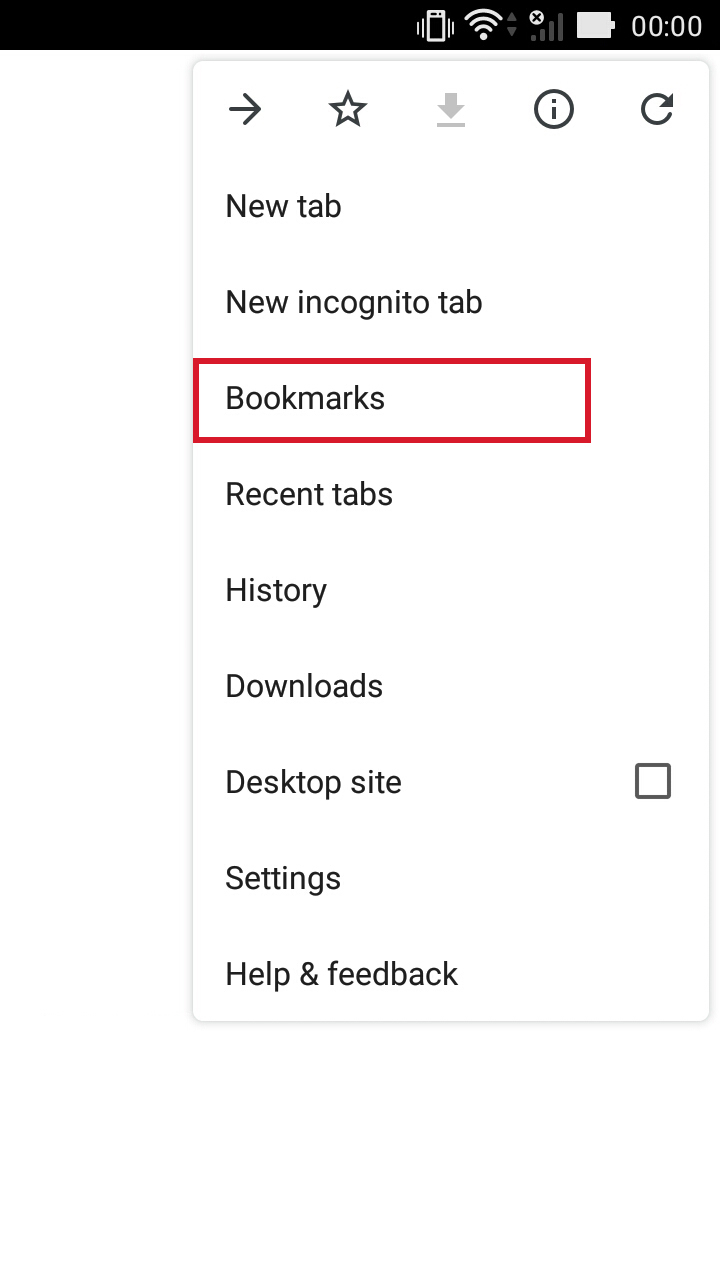Open a New tab

pyautogui.click(x=284, y=206)
